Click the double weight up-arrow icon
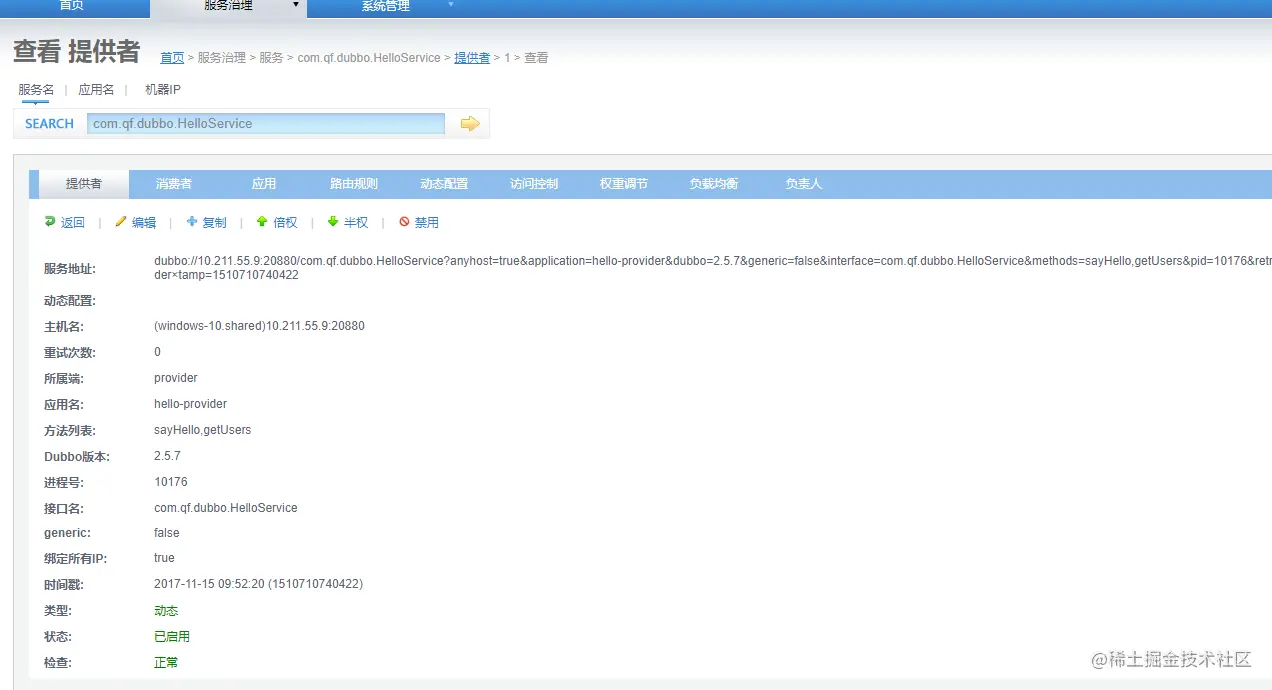This screenshot has width=1272, height=690. click(x=262, y=222)
